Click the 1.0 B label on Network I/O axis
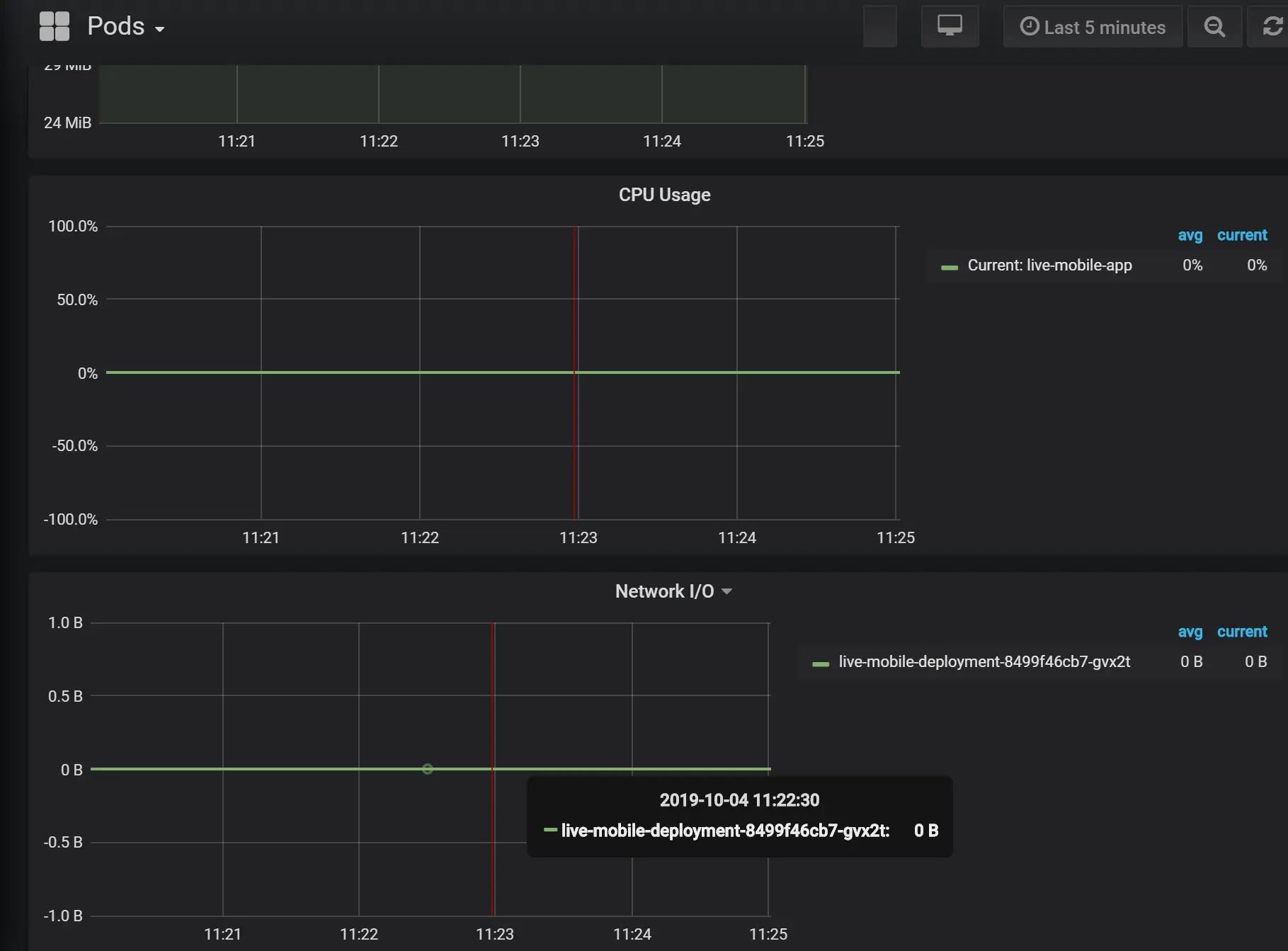The width and height of the screenshot is (1288, 951). coord(65,623)
